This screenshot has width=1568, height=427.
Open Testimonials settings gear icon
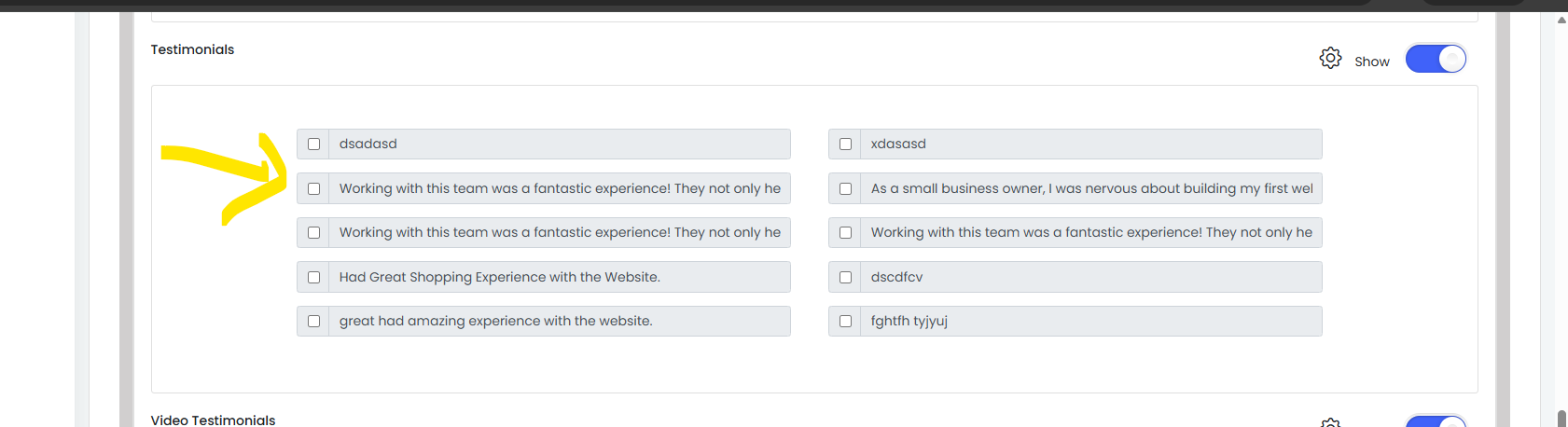click(1330, 59)
